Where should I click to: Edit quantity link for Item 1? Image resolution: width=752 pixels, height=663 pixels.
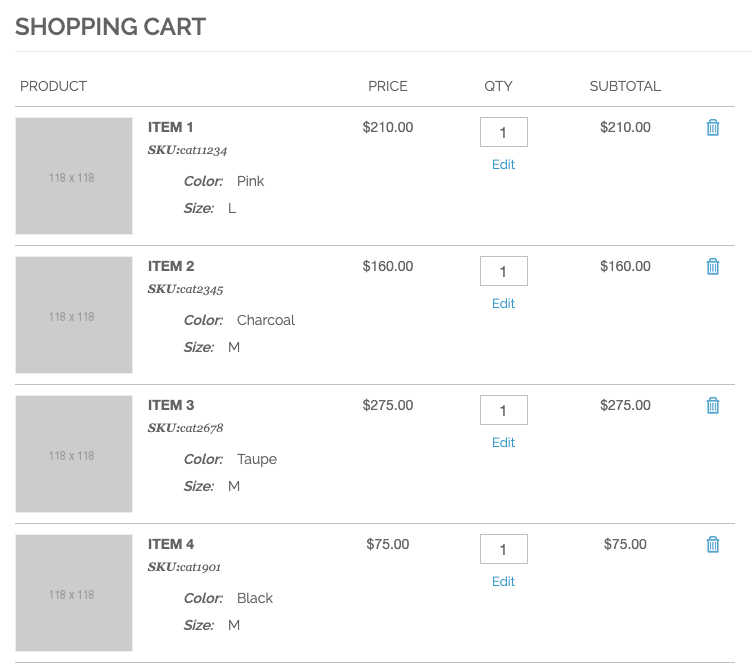(503, 164)
